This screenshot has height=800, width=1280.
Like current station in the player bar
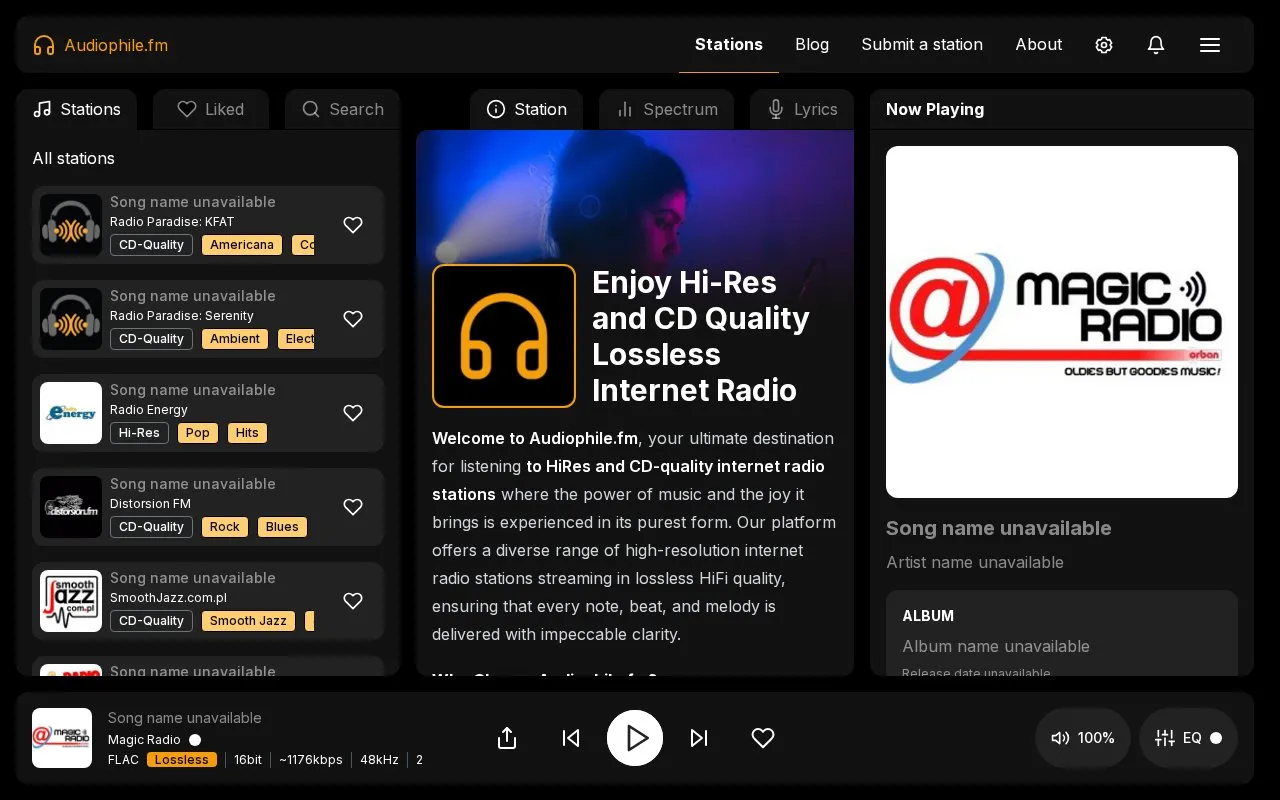763,738
